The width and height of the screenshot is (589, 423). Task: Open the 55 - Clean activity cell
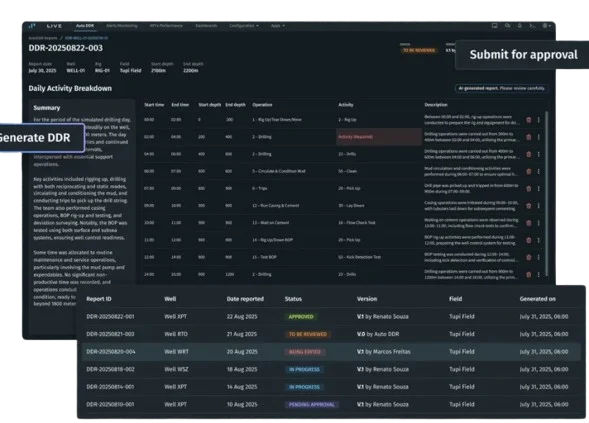click(x=348, y=171)
